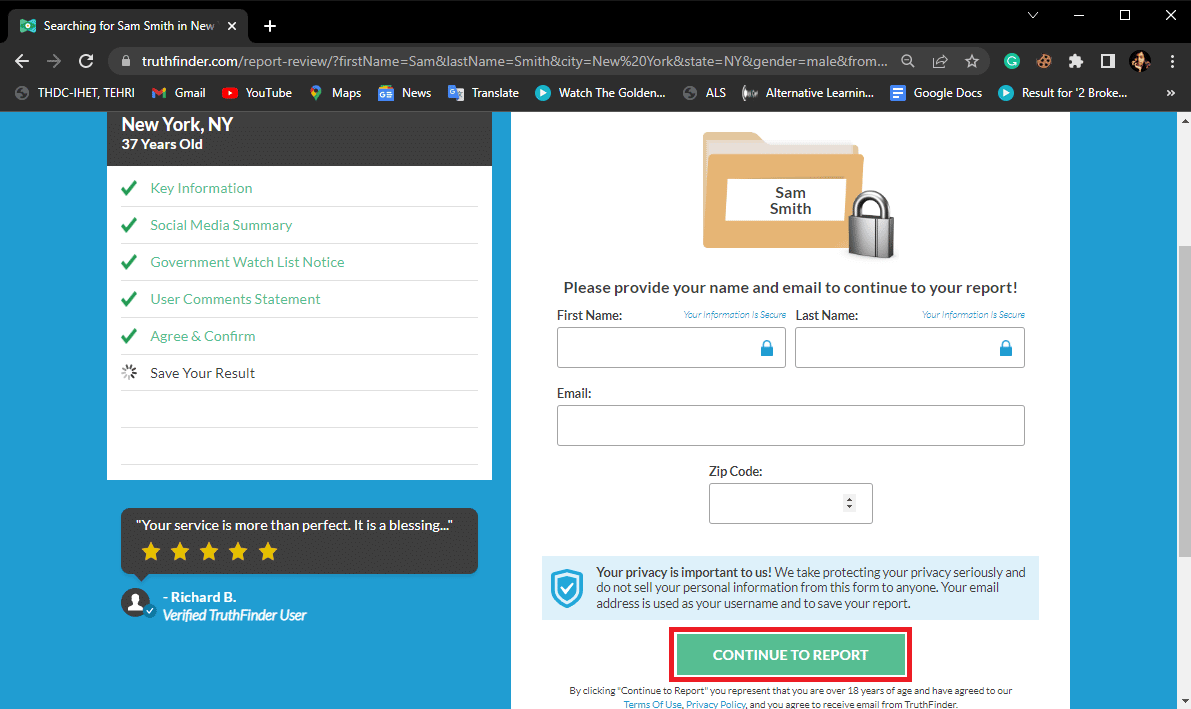Click the lock icon in Last Name field

click(1006, 348)
